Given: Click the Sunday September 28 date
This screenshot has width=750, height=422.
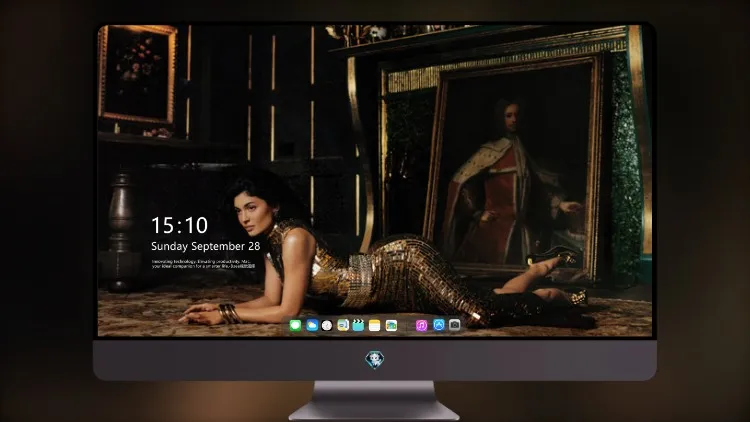Looking at the screenshot, I should click(206, 246).
